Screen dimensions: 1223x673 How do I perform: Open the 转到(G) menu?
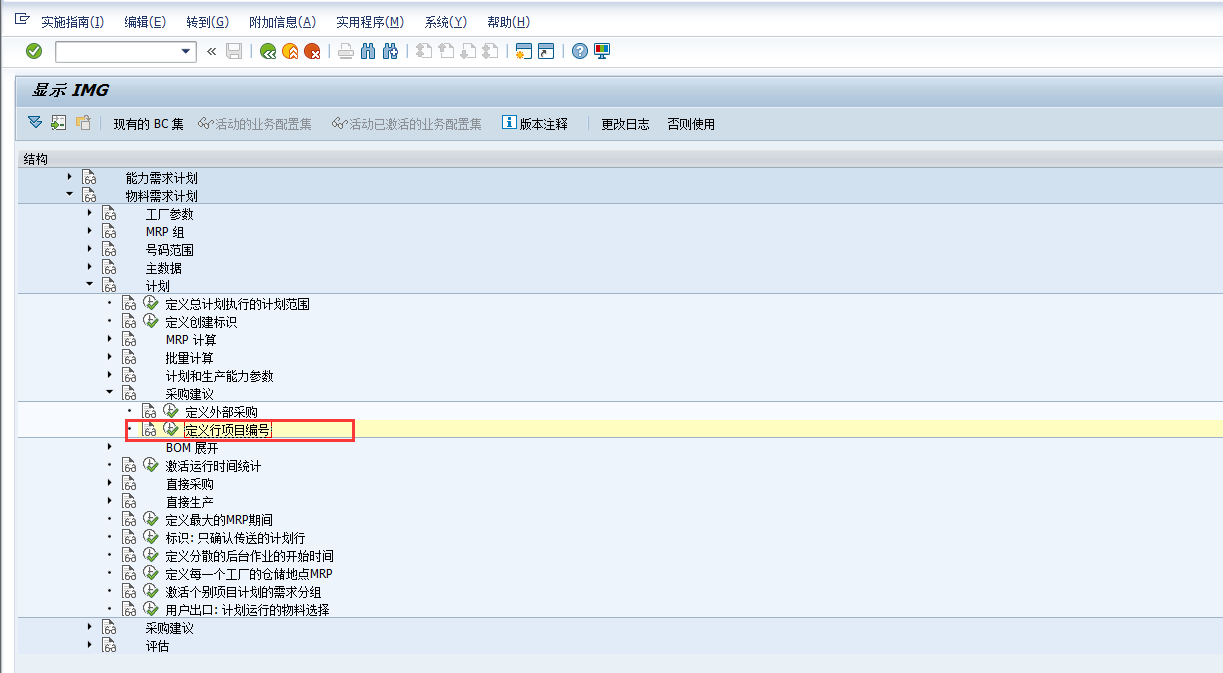207,22
